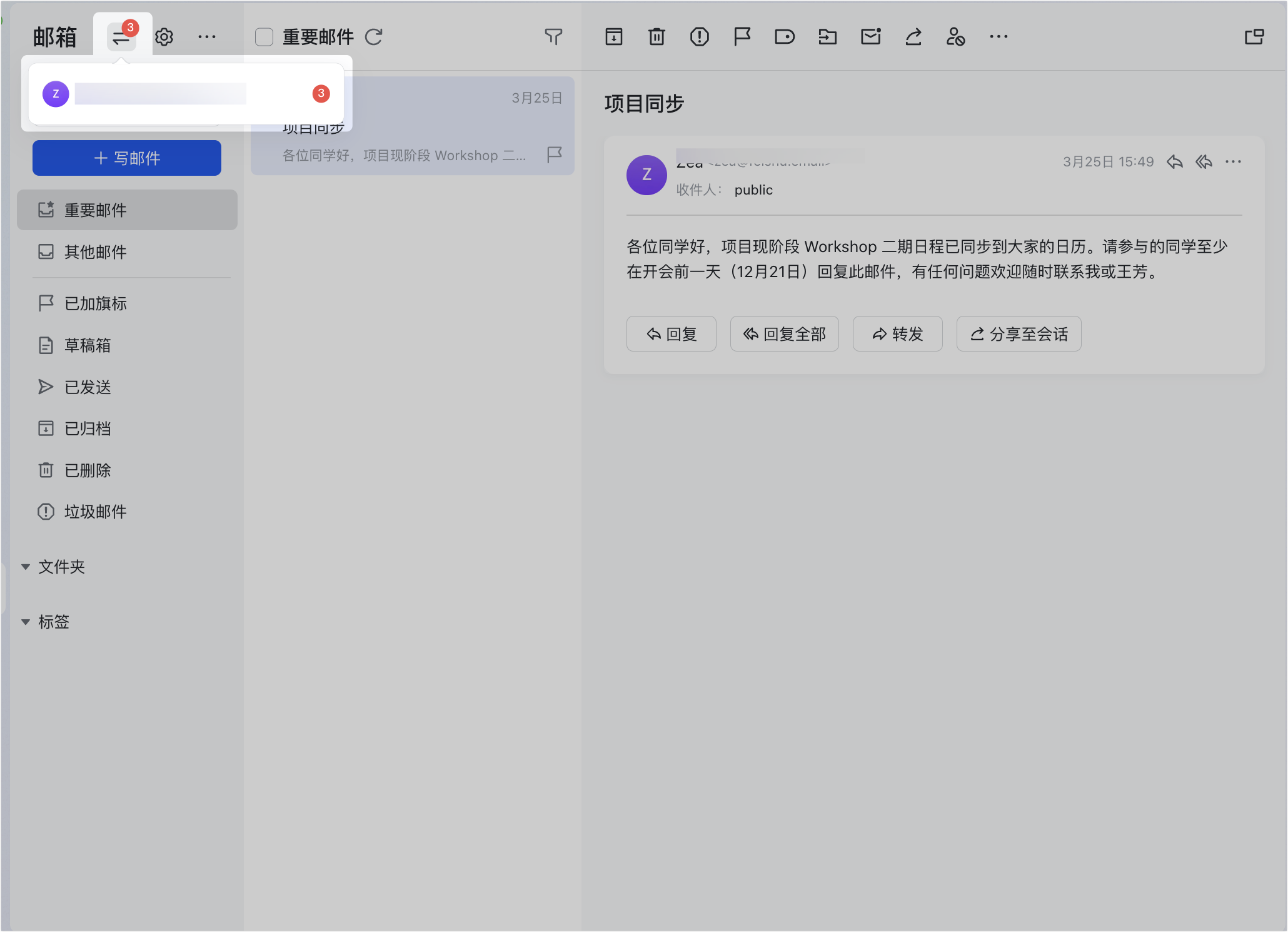This screenshot has height=932, width=1288.
Task: Mark as unread using envelope icon
Action: tap(870, 37)
